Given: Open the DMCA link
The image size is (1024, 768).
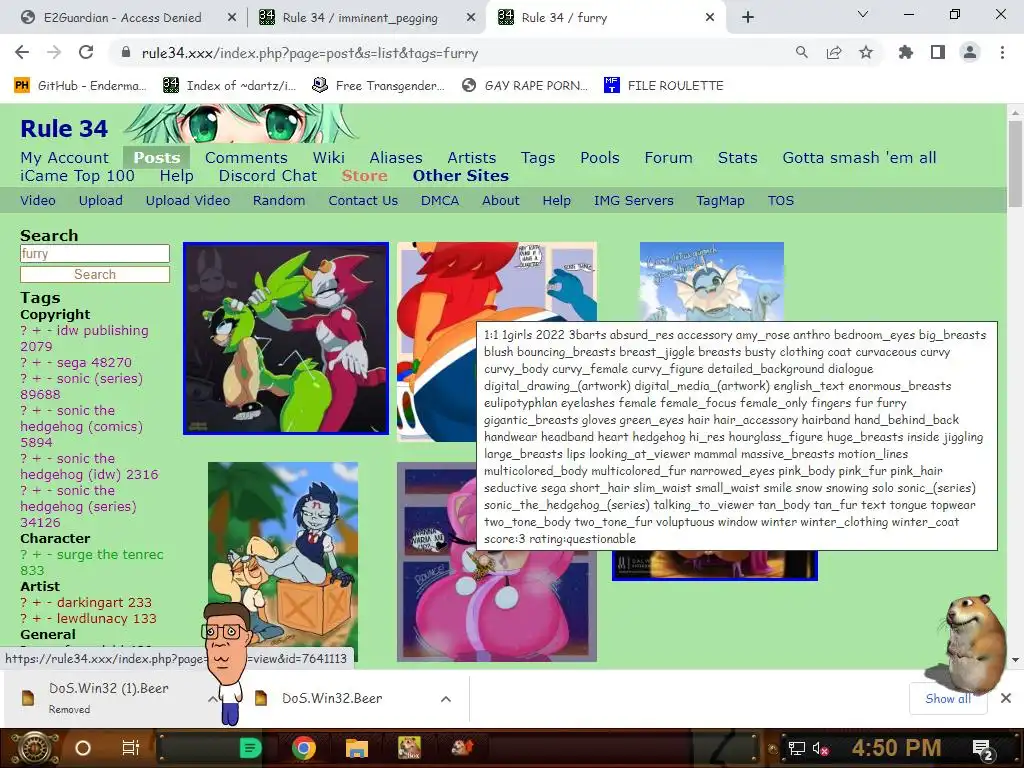Looking at the screenshot, I should [x=440, y=200].
